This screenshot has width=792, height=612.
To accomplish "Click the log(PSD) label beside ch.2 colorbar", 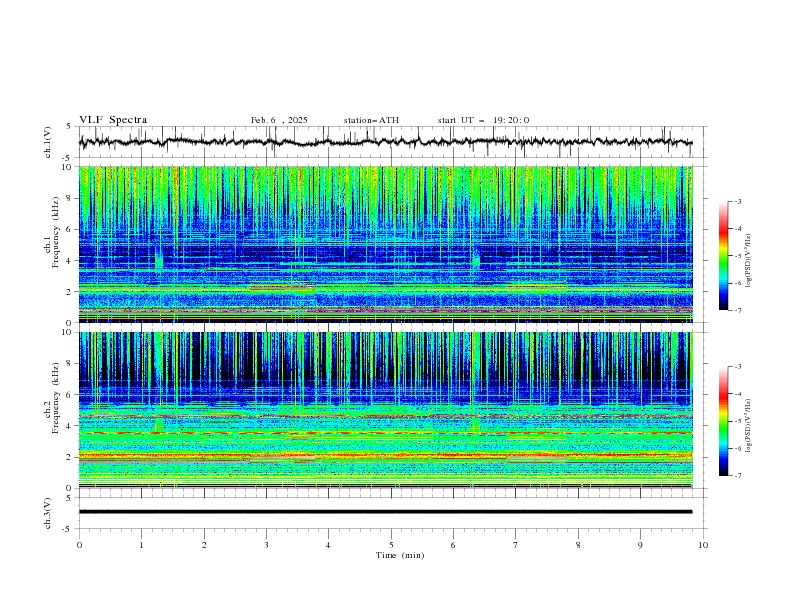I will [749, 425].
